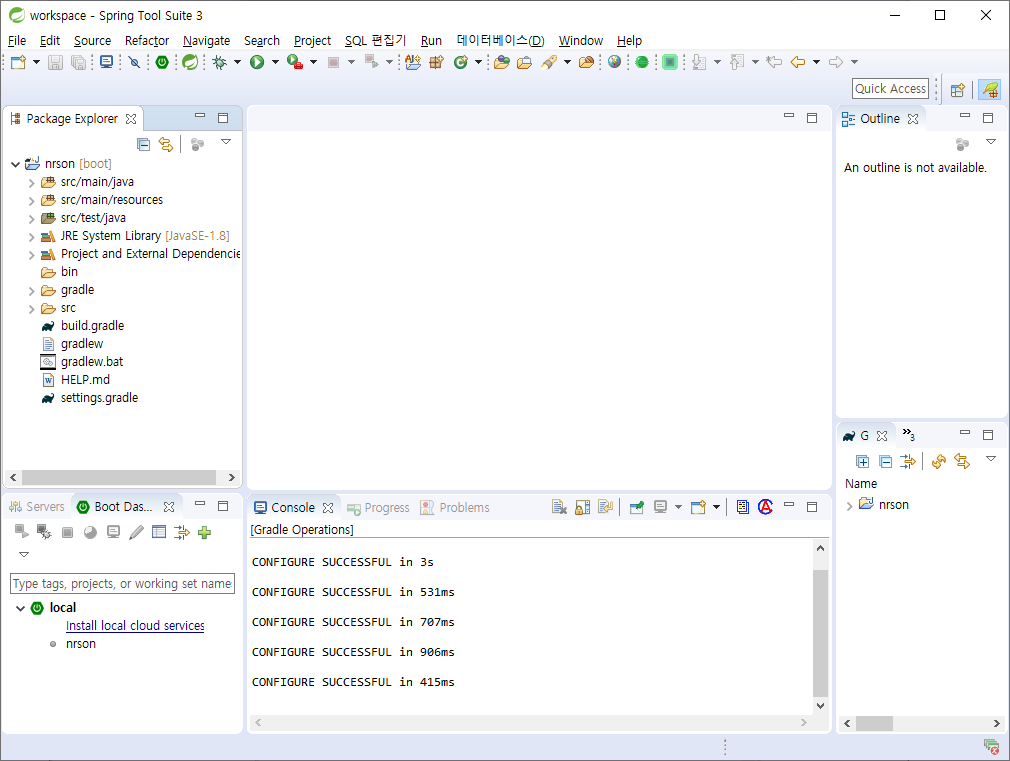Toggle Link with Selection in Gradle view

(x=962, y=461)
